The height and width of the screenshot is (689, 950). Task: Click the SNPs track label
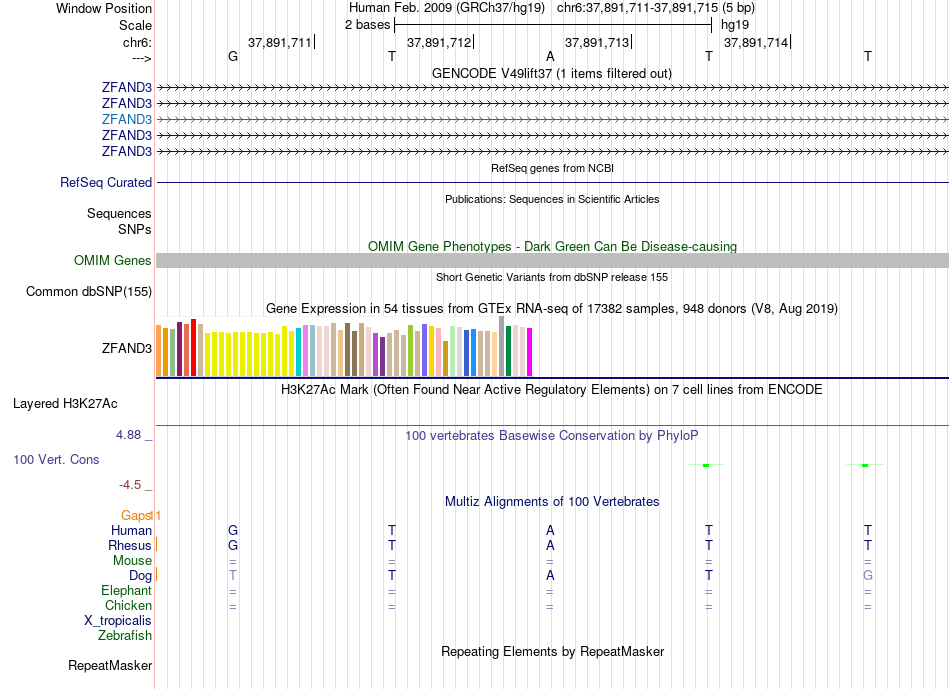point(135,229)
